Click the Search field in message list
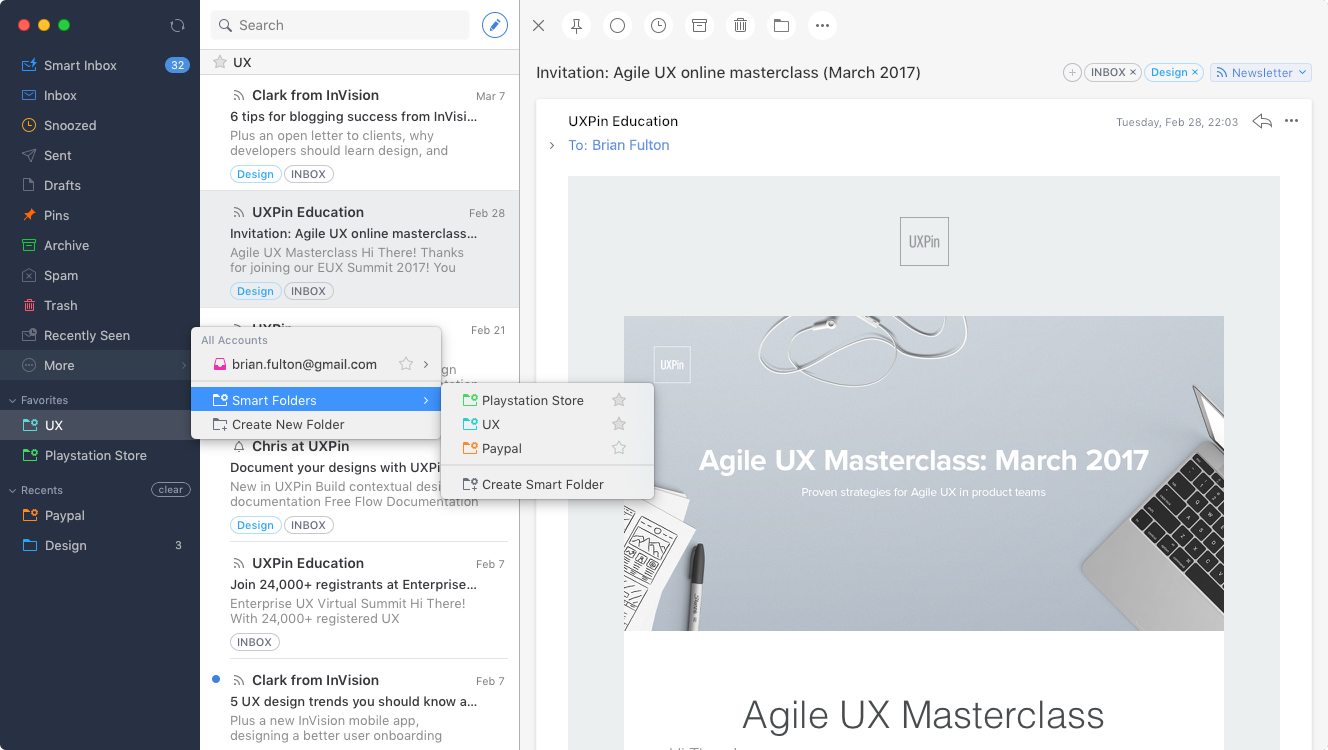The height and width of the screenshot is (750, 1328). (339, 25)
